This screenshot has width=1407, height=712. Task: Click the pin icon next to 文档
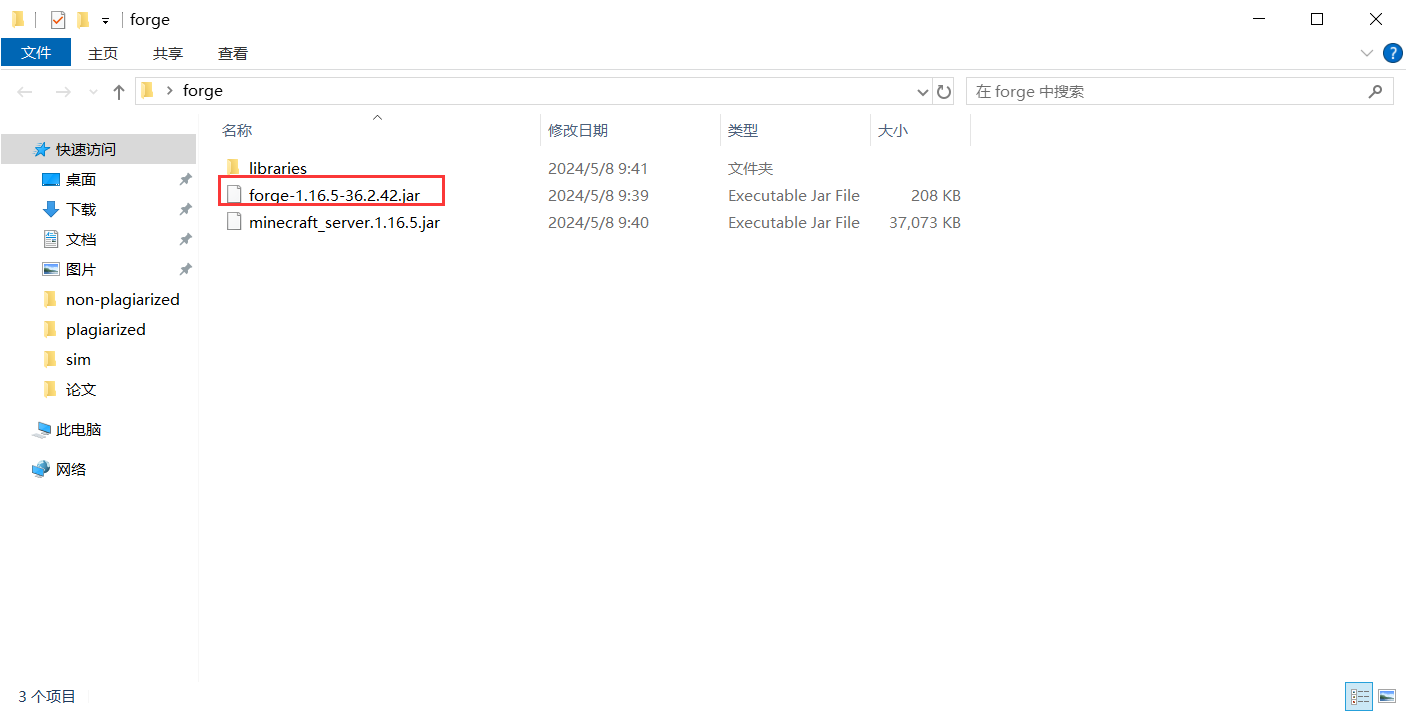(185, 239)
